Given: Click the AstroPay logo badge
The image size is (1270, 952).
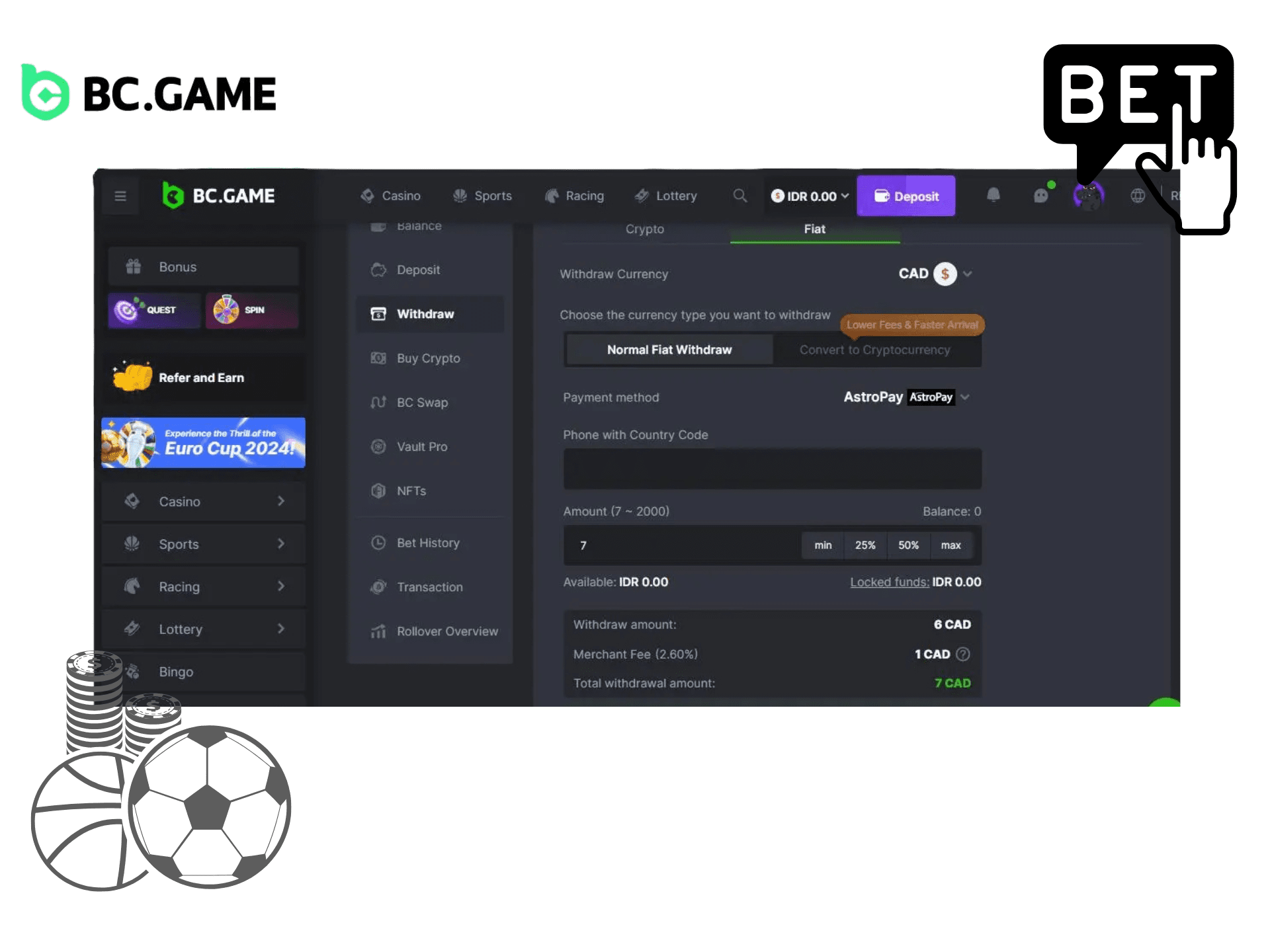Looking at the screenshot, I should click(x=931, y=397).
